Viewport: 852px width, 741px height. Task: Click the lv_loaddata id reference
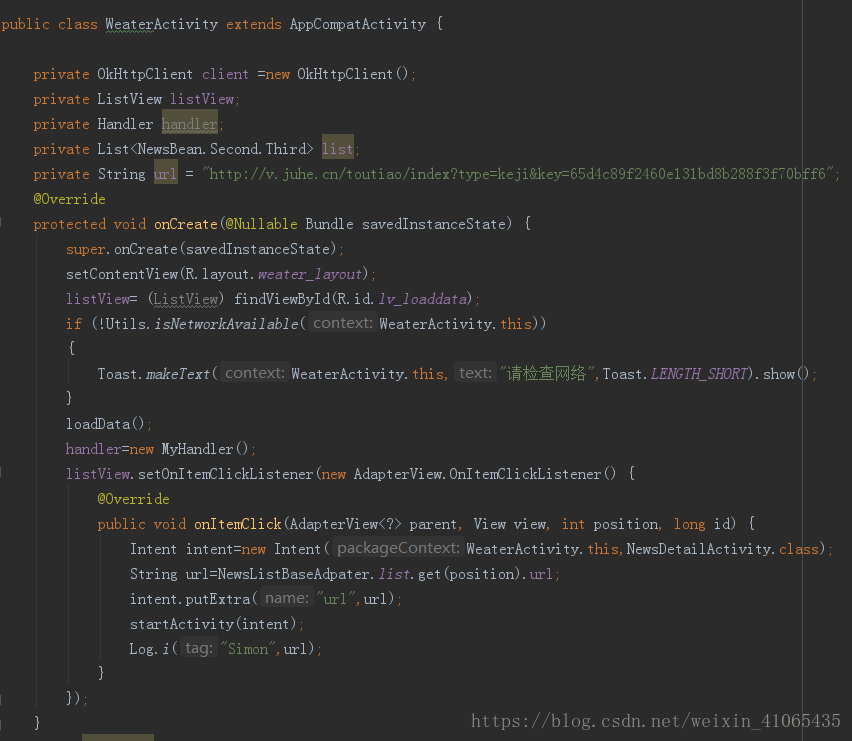point(422,300)
